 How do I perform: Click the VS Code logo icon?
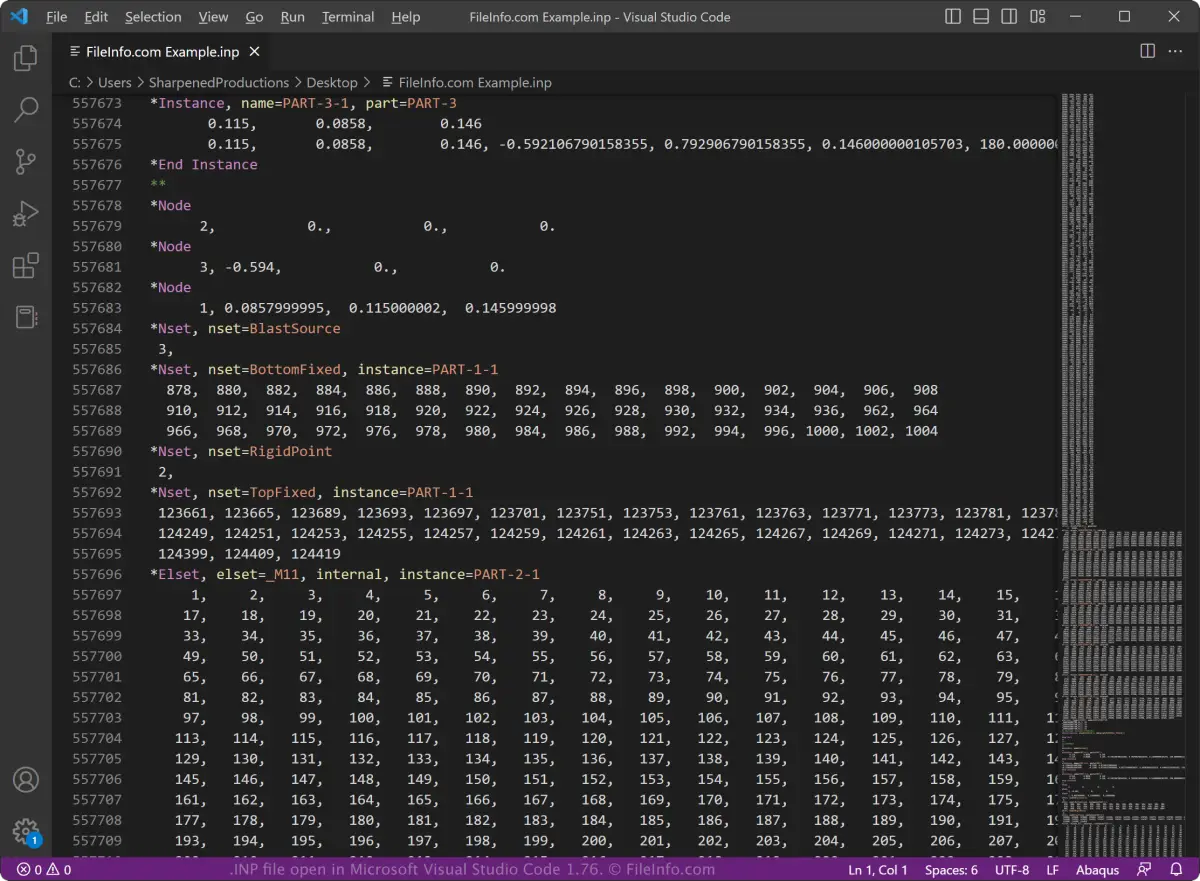coord(19,17)
